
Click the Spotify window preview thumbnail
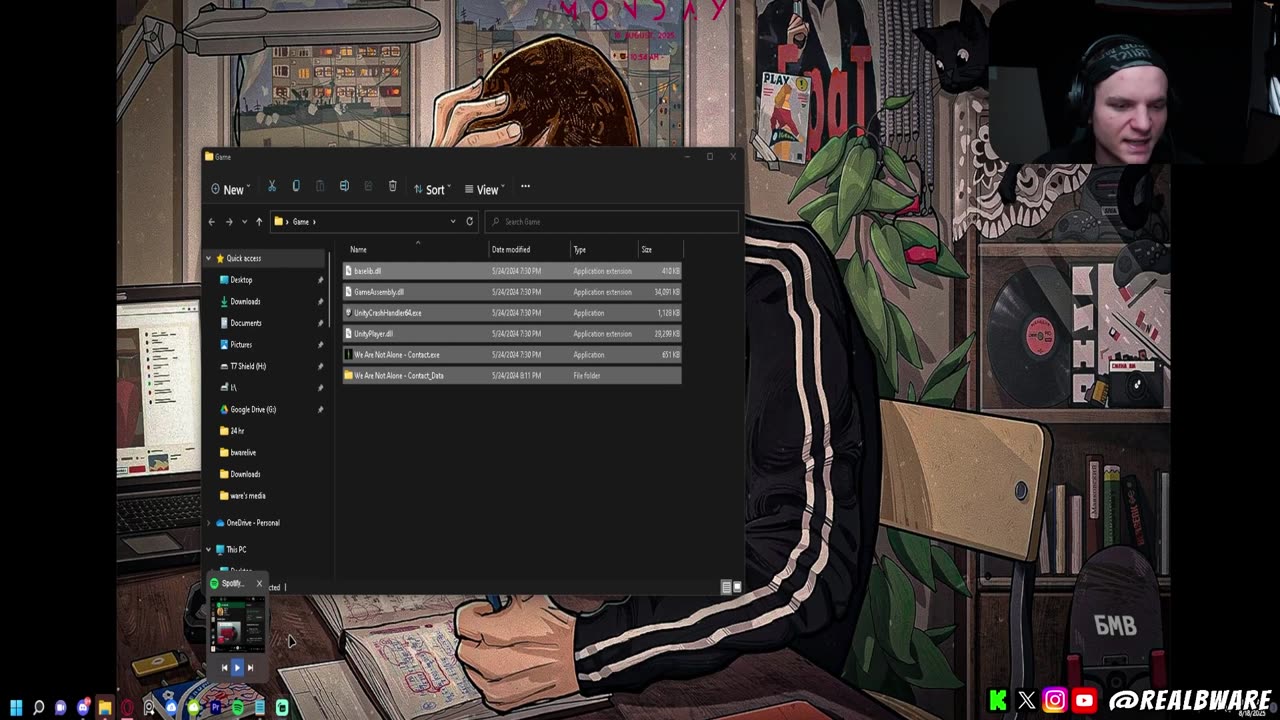pos(237,624)
